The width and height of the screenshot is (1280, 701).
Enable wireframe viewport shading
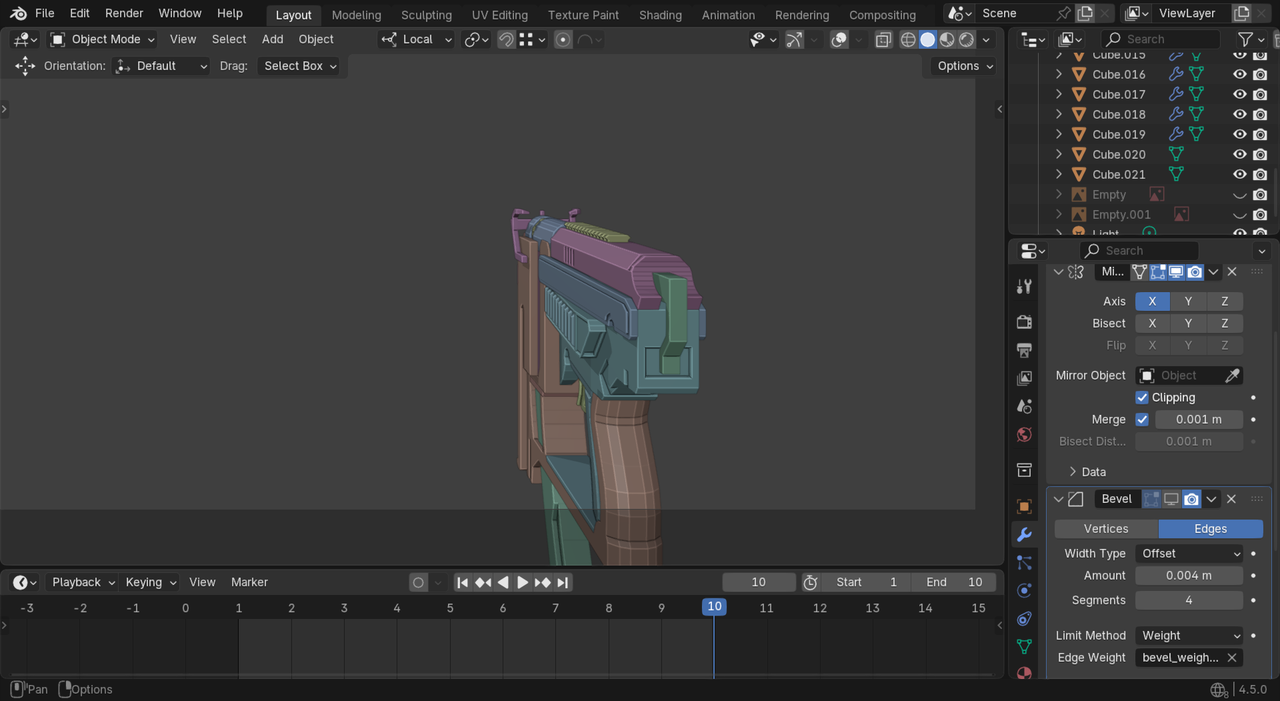908,40
